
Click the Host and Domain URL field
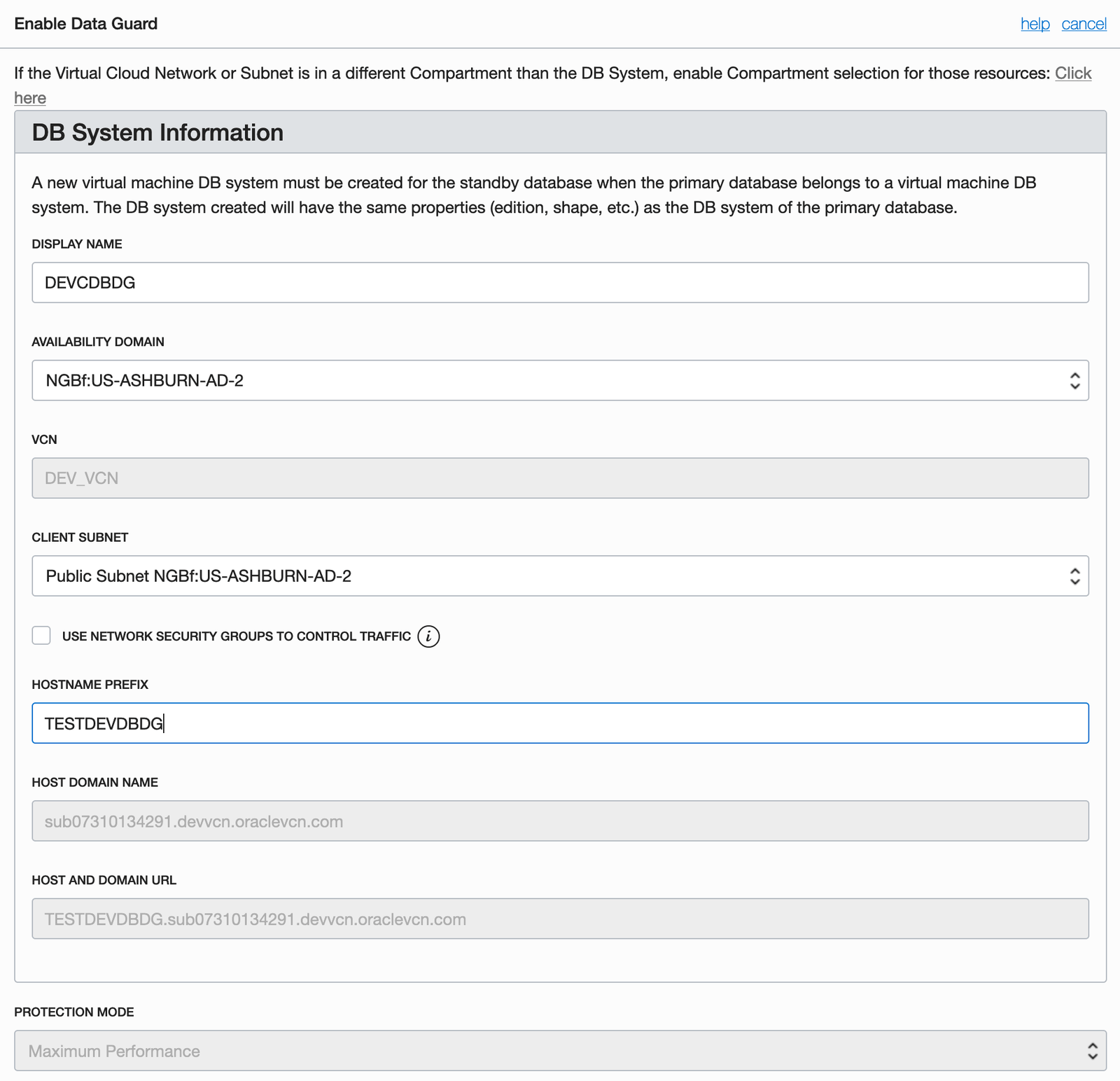pos(560,919)
